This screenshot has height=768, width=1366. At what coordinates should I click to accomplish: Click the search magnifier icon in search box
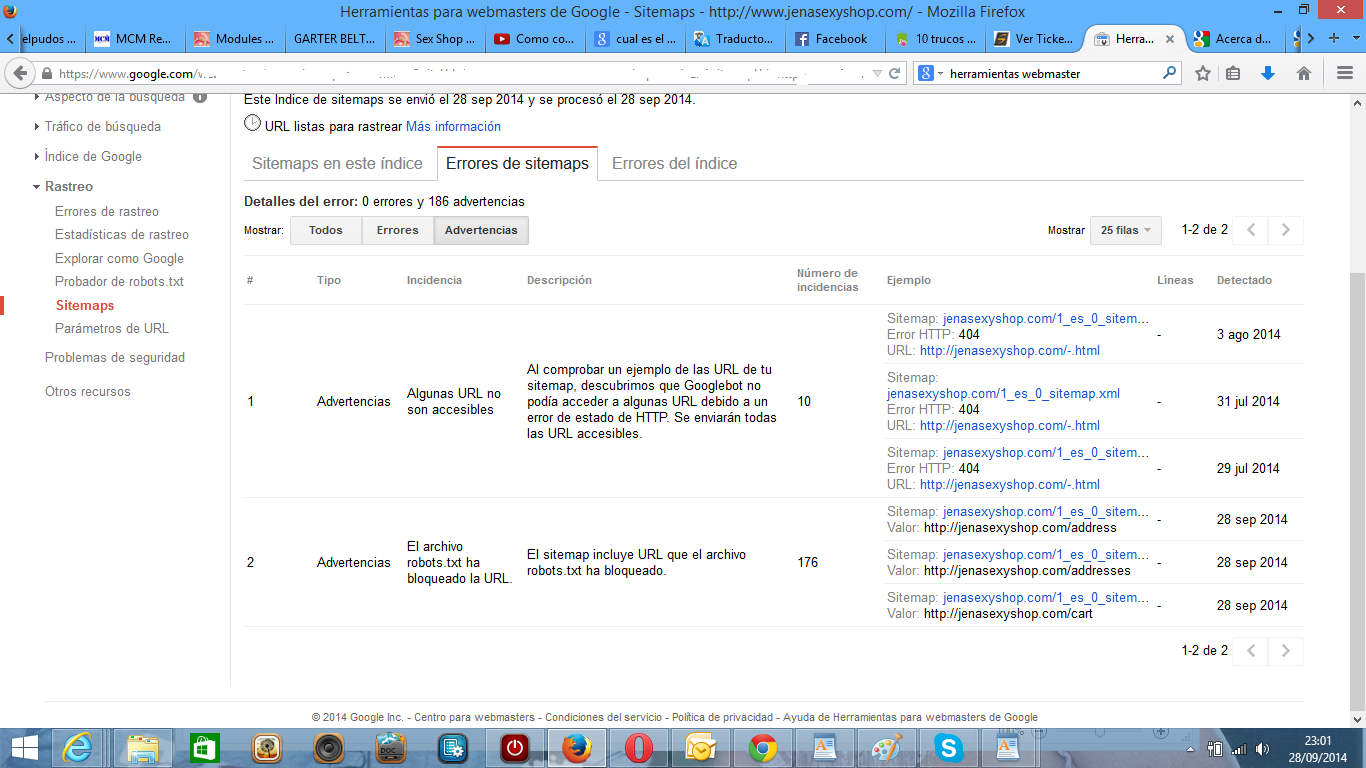(x=1169, y=73)
